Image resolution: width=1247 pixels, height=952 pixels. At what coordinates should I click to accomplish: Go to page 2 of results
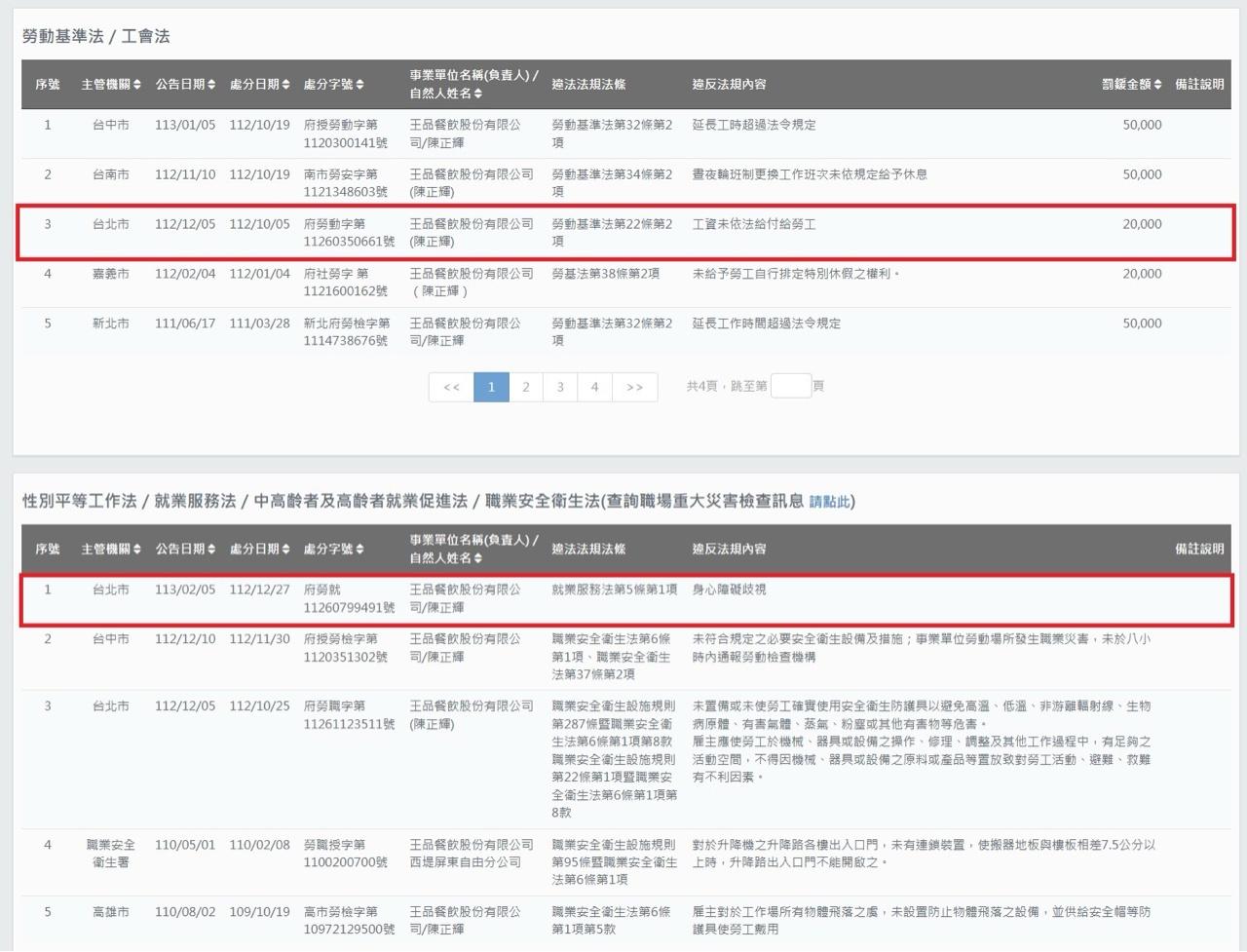[526, 387]
